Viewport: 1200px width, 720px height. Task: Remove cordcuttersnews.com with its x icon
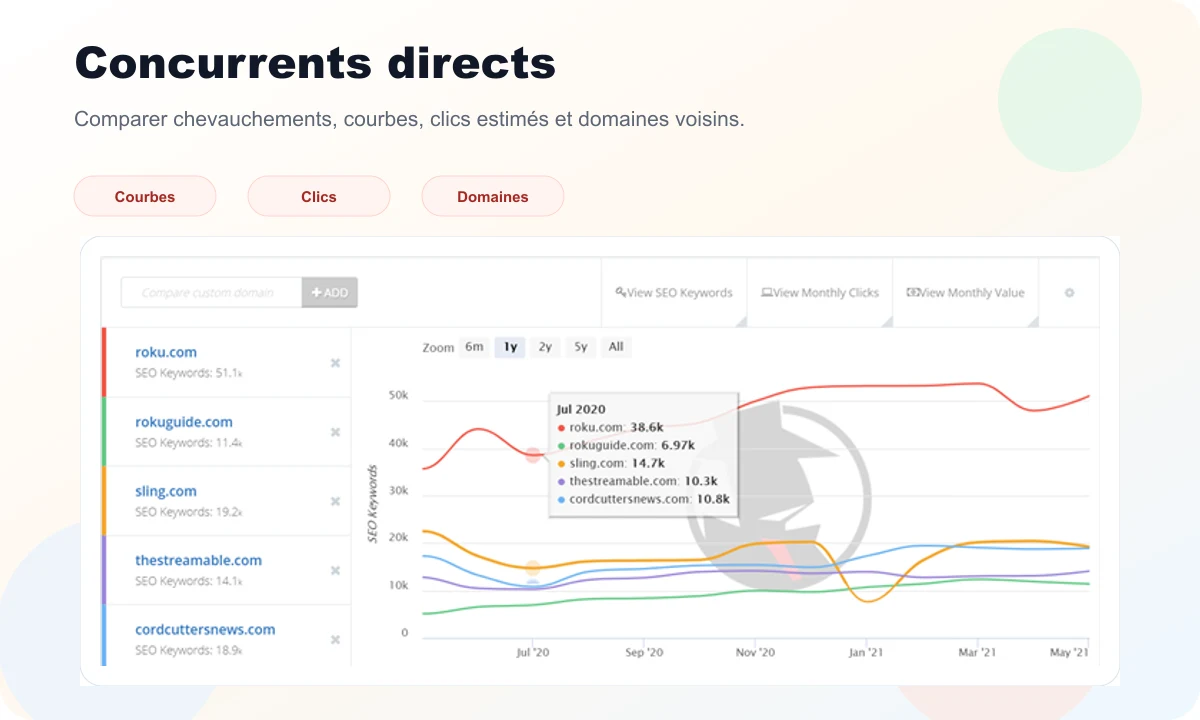coord(335,639)
